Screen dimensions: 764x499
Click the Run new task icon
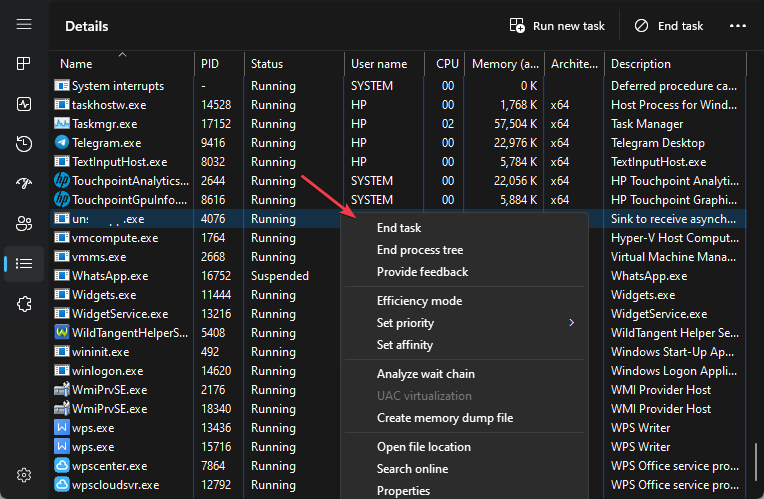pyautogui.click(x=517, y=25)
